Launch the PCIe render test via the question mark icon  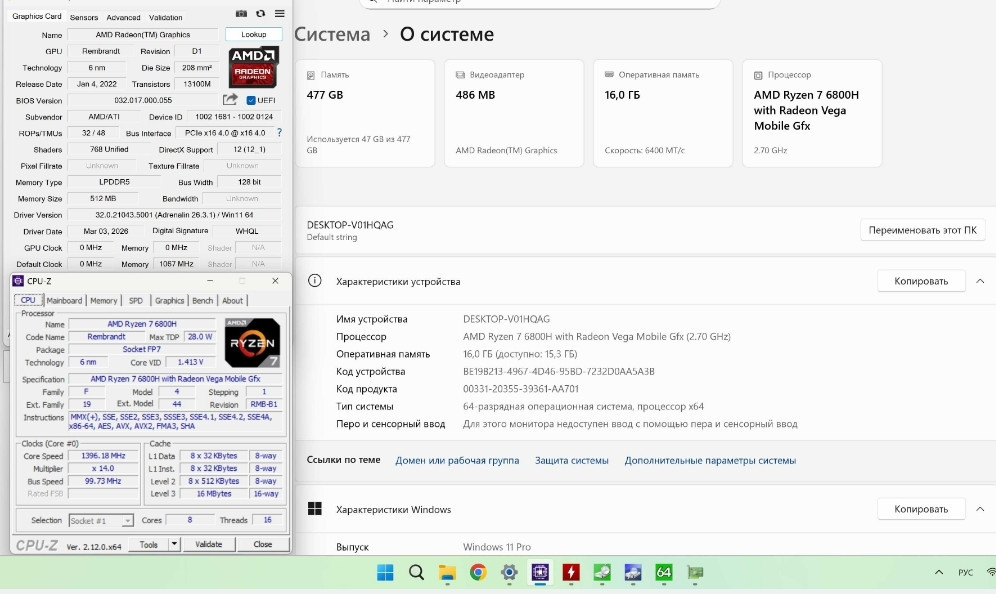tap(278, 132)
